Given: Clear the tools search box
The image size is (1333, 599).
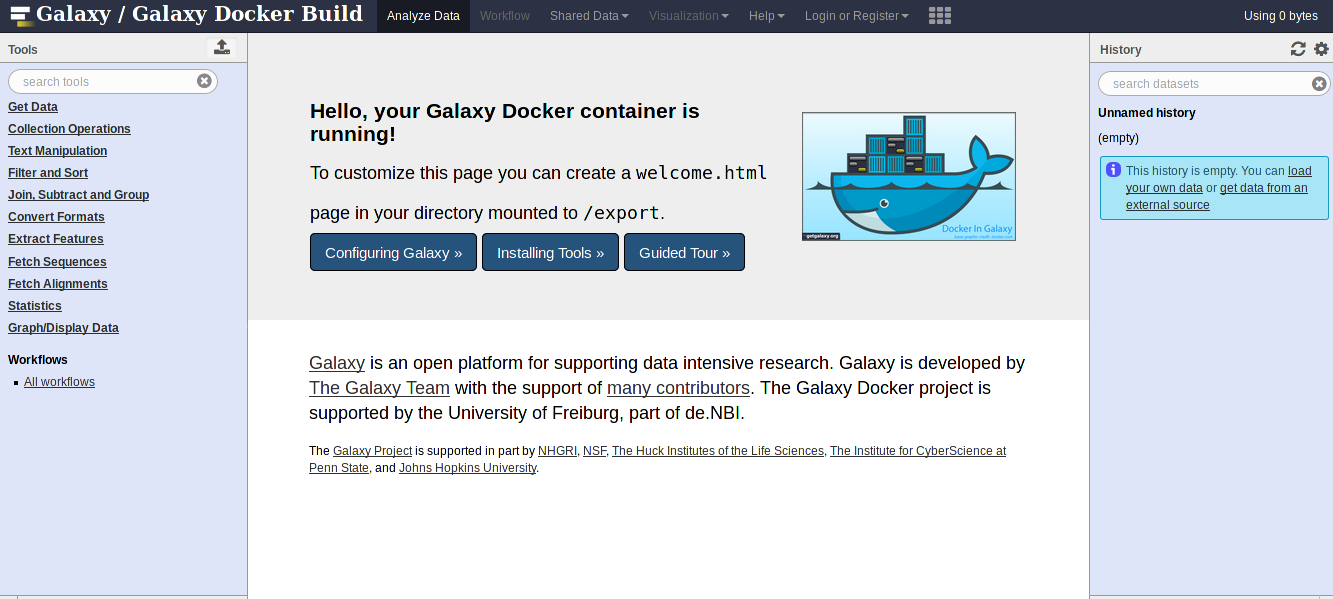Looking at the screenshot, I should tap(204, 81).
